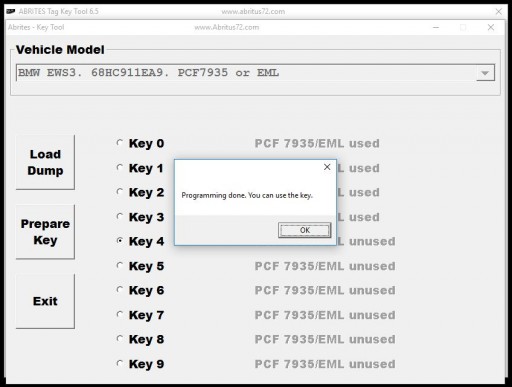
Task: Close the Abrites - Key Tool window
Action: (491, 27)
